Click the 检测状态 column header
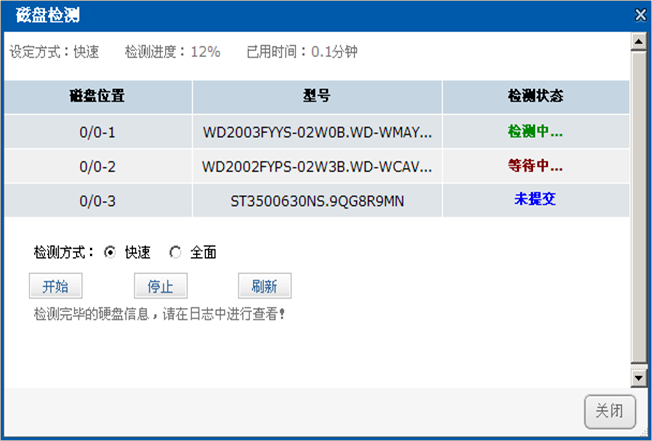The image size is (652, 441). point(536,96)
